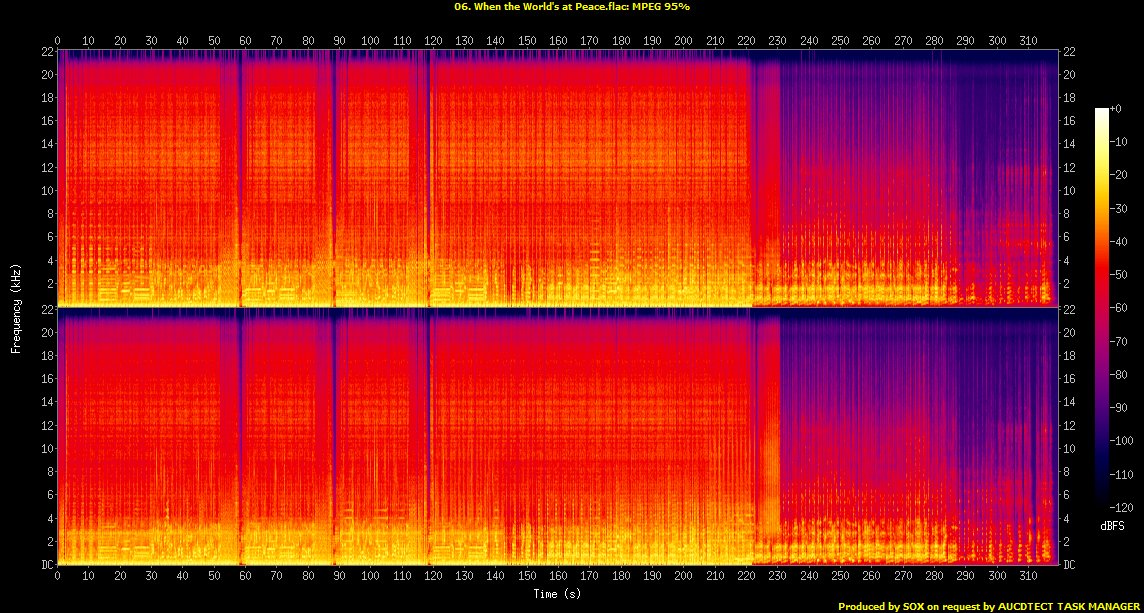
Task: Click the spectrogram title "When the World's at Peace.flac"
Action: click(x=571, y=7)
